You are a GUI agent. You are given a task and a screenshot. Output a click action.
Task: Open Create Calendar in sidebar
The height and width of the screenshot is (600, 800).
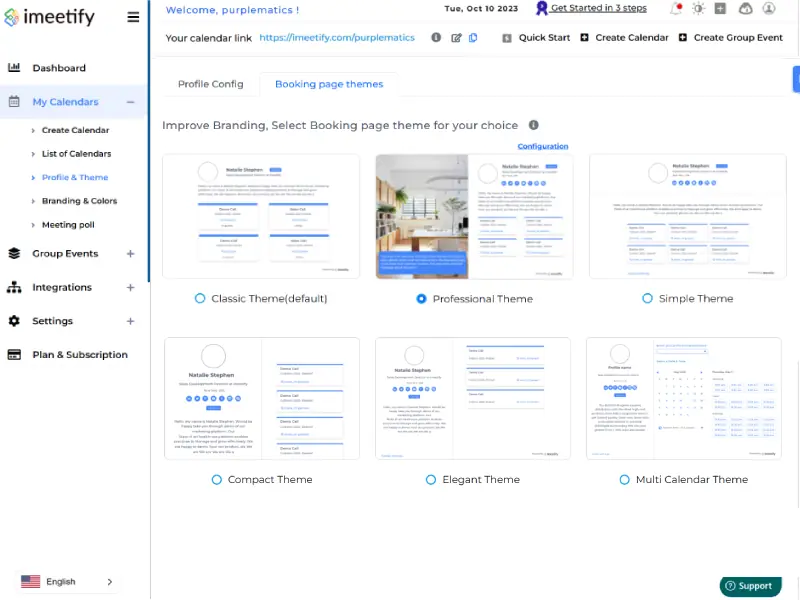click(x=76, y=130)
